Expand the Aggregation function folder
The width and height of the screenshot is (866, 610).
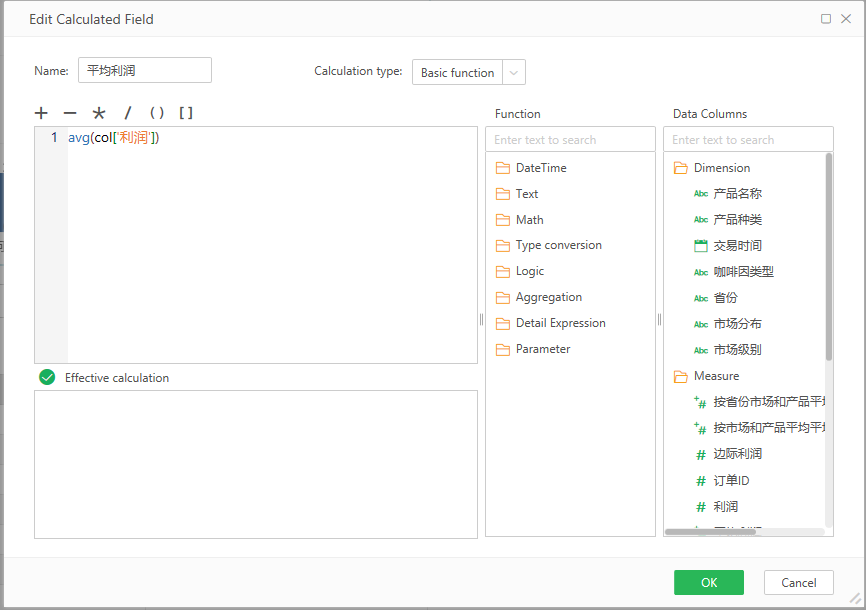click(548, 297)
